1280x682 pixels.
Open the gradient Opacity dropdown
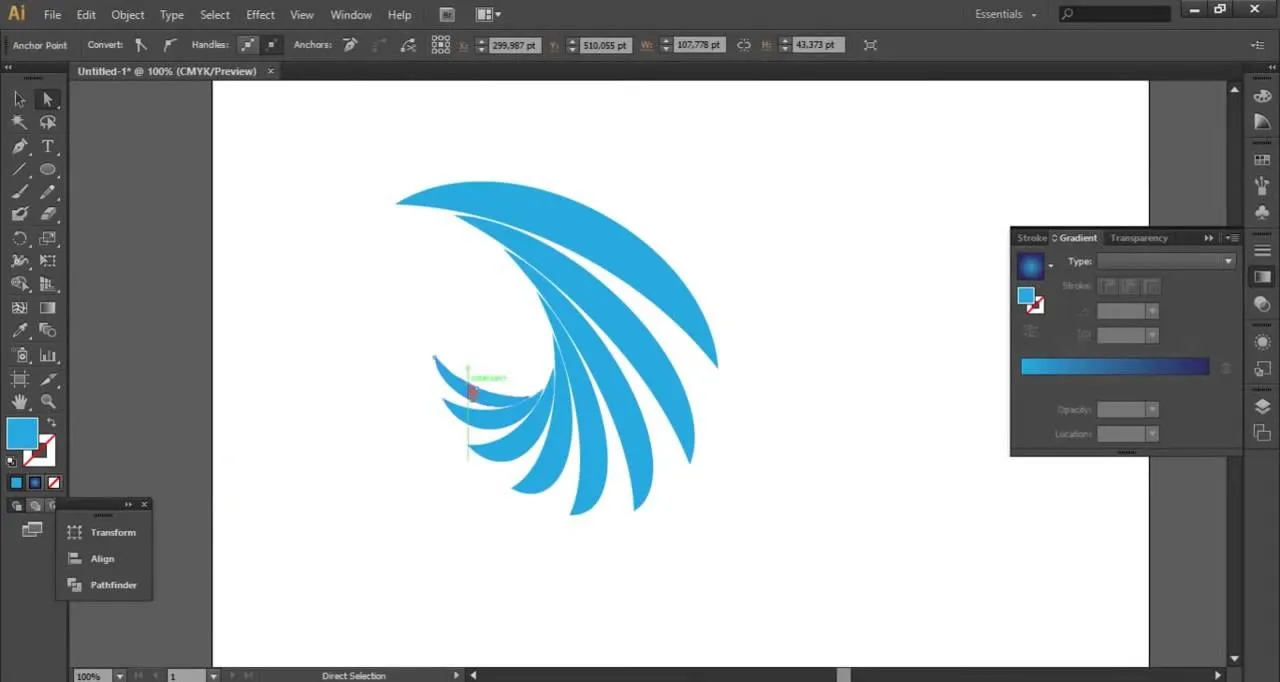pos(1152,410)
